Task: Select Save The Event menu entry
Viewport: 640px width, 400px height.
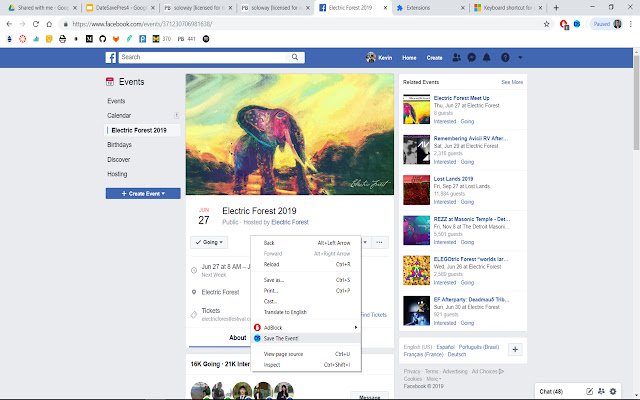Action: (x=306, y=338)
